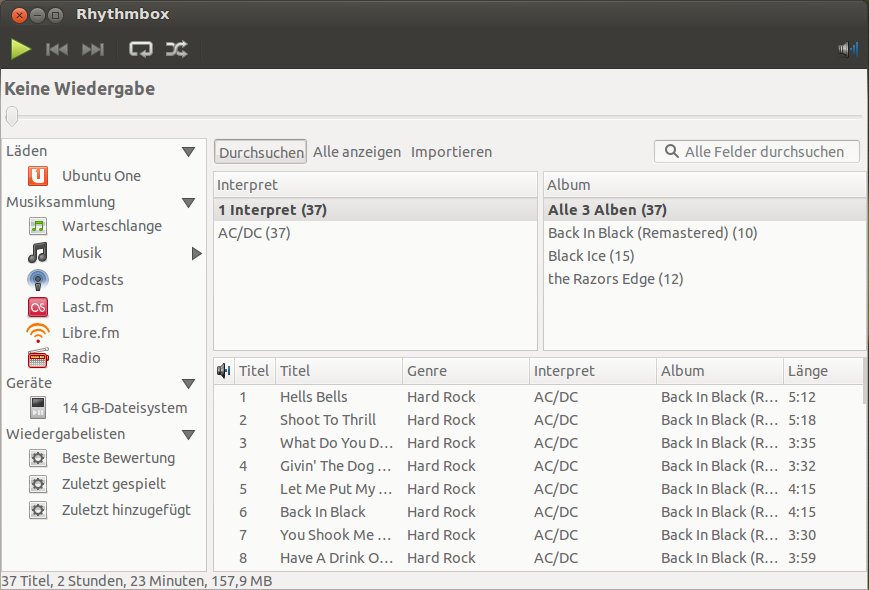
Task: Open the Libre.fm icon
Action: pos(38,333)
